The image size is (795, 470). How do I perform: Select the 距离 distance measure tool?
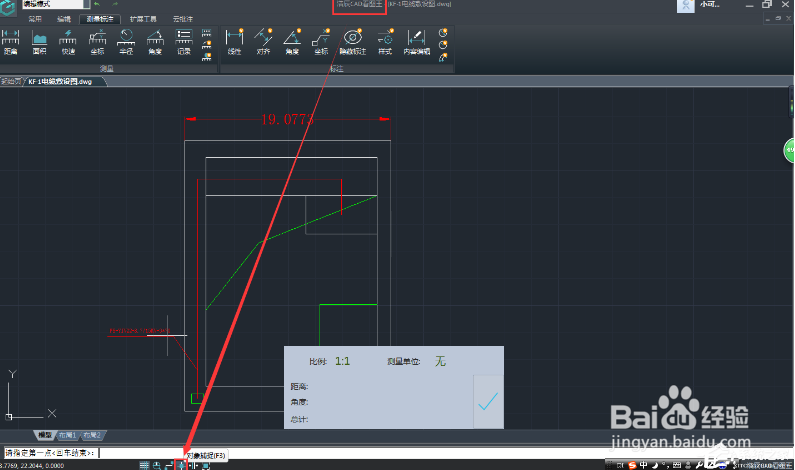click(x=10, y=42)
